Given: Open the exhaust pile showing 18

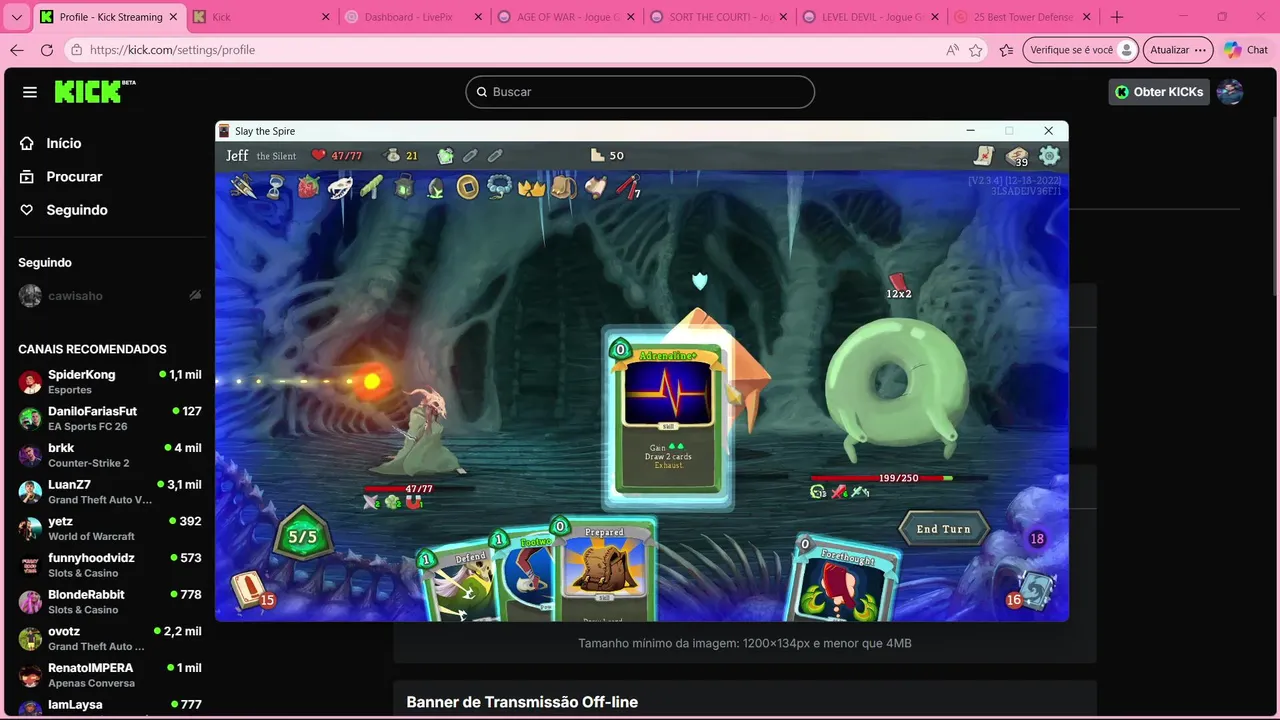Looking at the screenshot, I should 1037,539.
